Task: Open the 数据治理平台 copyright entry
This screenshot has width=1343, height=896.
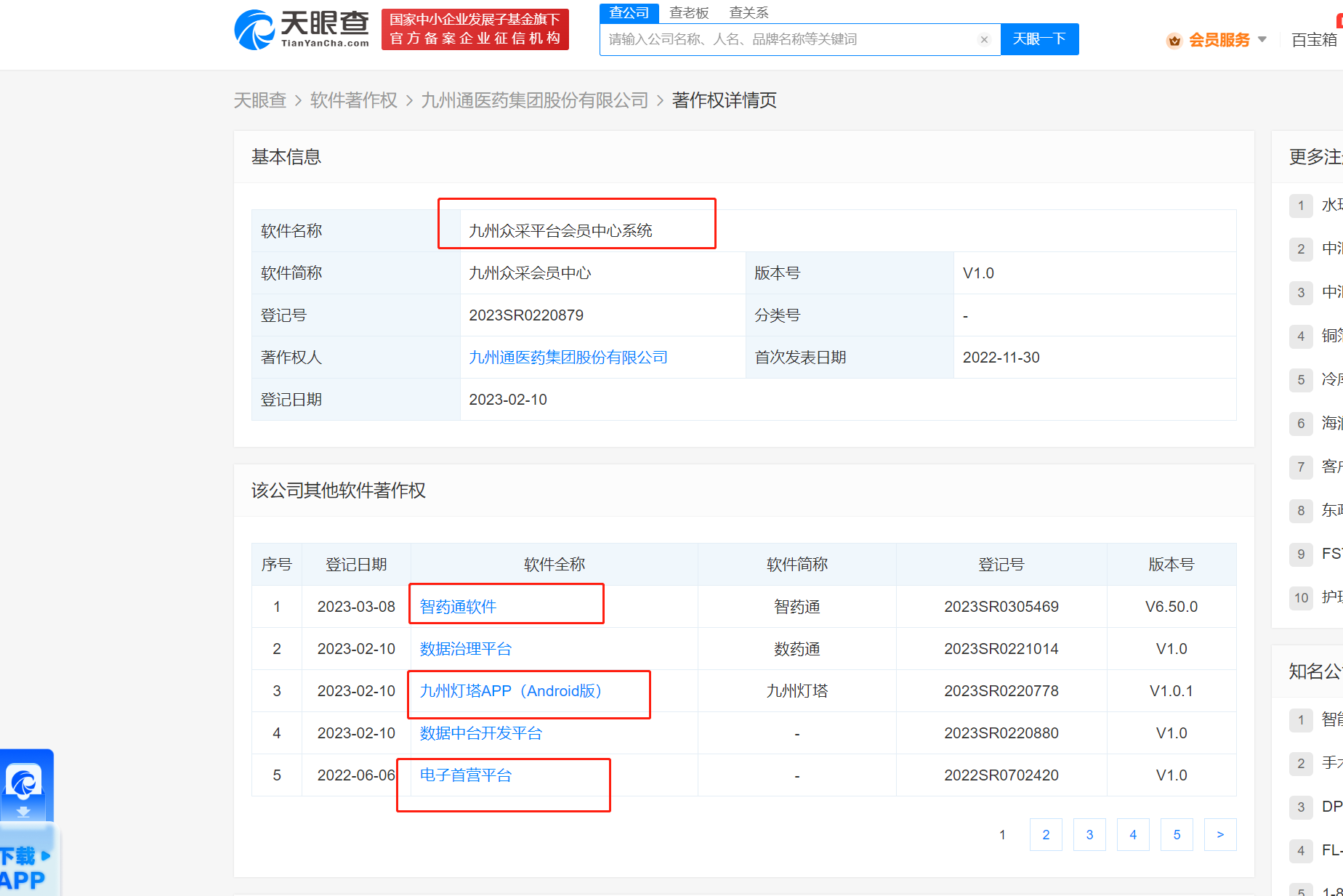Action: pyautogui.click(x=466, y=649)
